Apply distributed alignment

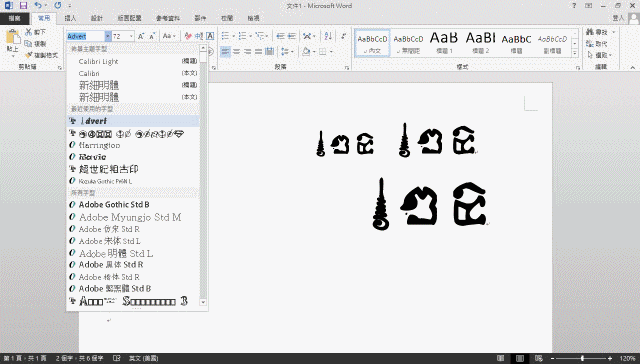tap(269, 52)
